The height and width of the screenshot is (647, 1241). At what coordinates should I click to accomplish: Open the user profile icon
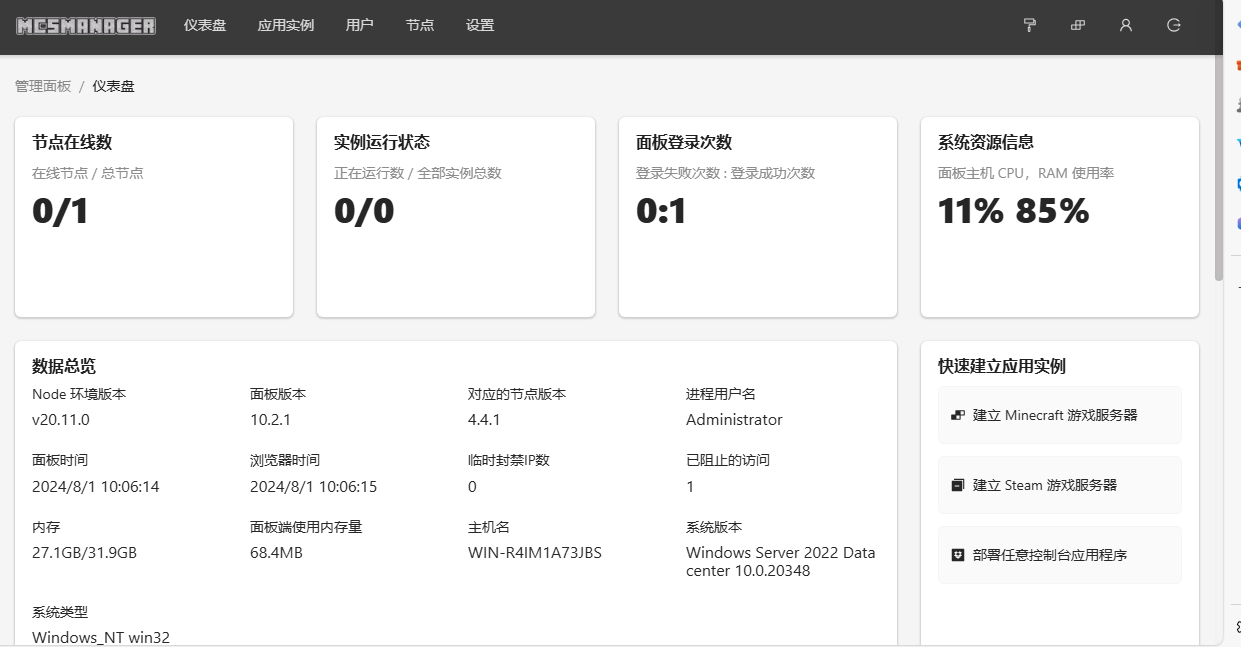pyautogui.click(x=1126, y=25)
